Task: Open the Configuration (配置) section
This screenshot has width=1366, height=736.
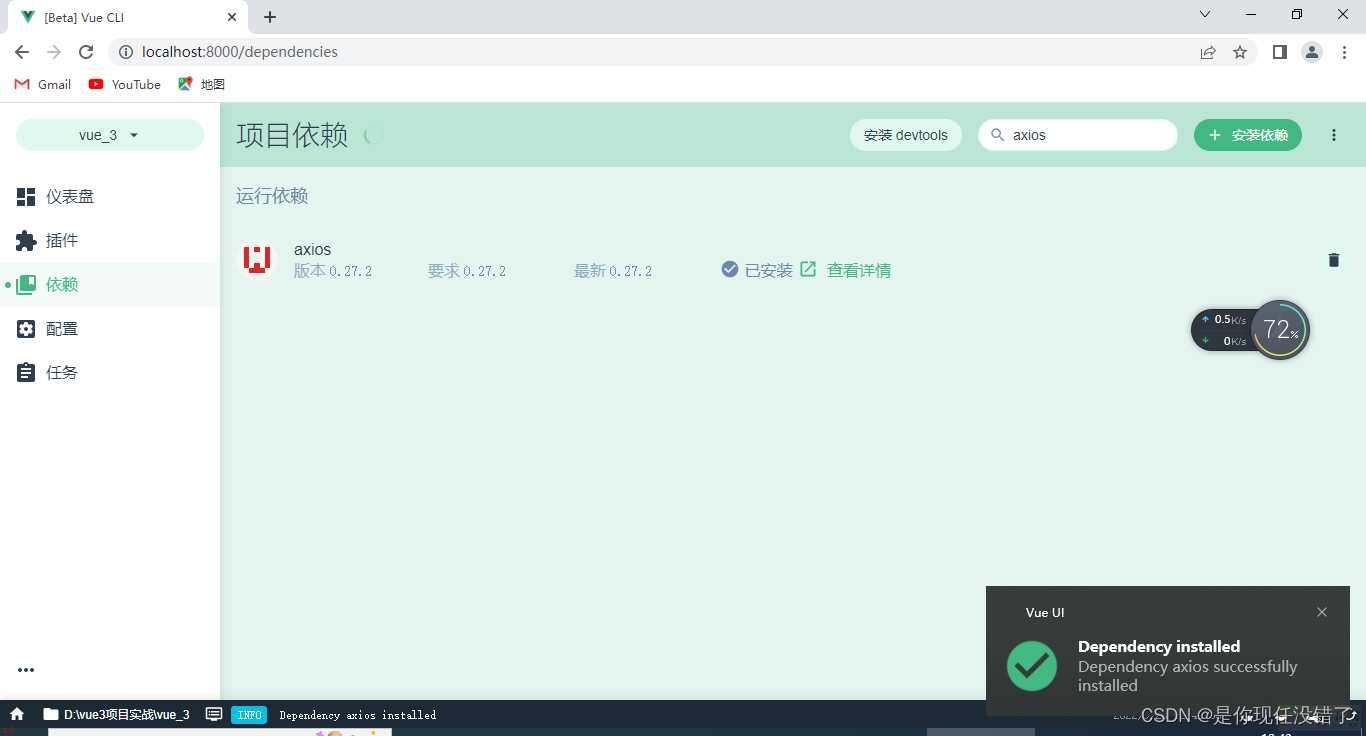Action: pyautogui.click(x=110, y=329)
